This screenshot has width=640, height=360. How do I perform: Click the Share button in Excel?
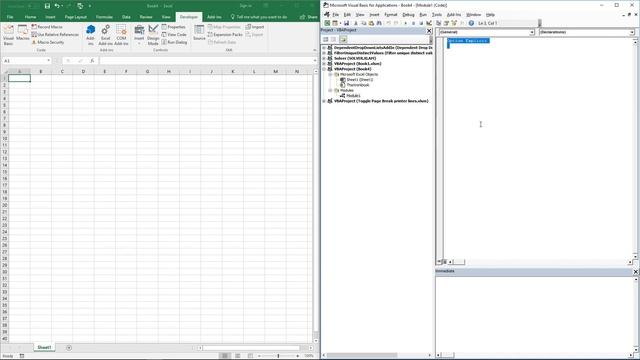point(309,17)
